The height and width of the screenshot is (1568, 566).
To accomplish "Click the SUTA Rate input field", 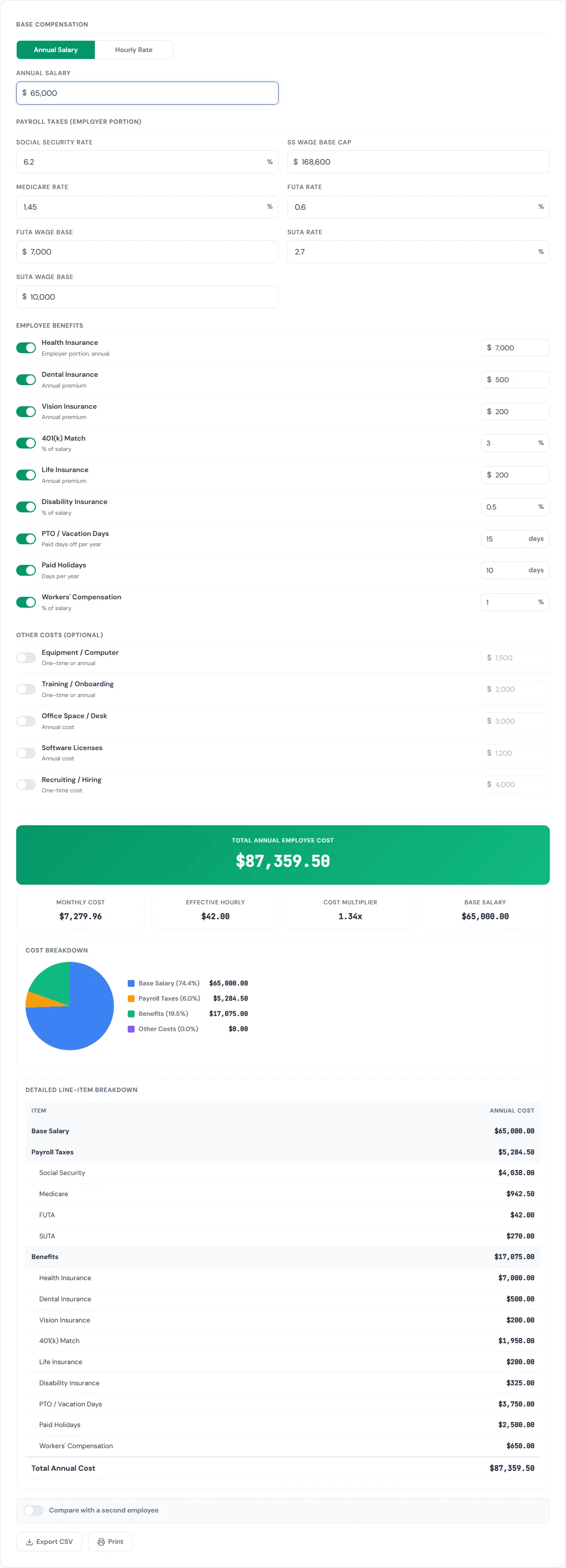I will (x=418, y=252).
